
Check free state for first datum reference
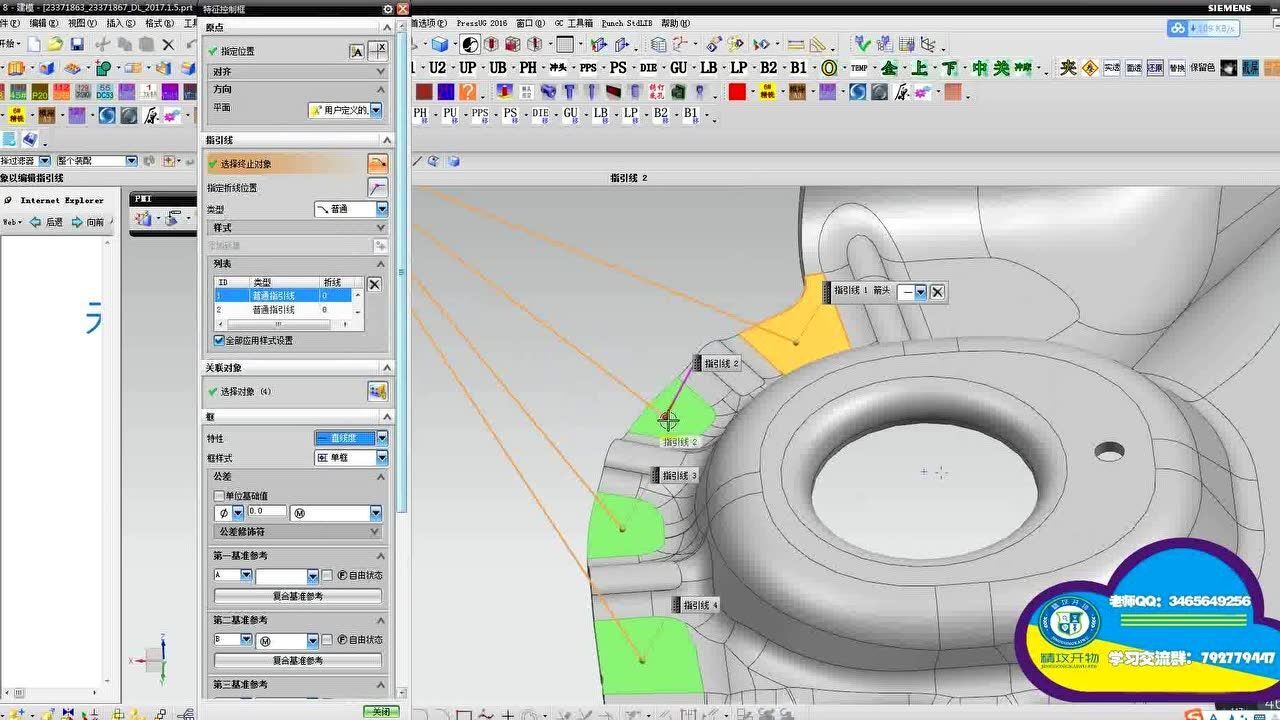point(327,575)
